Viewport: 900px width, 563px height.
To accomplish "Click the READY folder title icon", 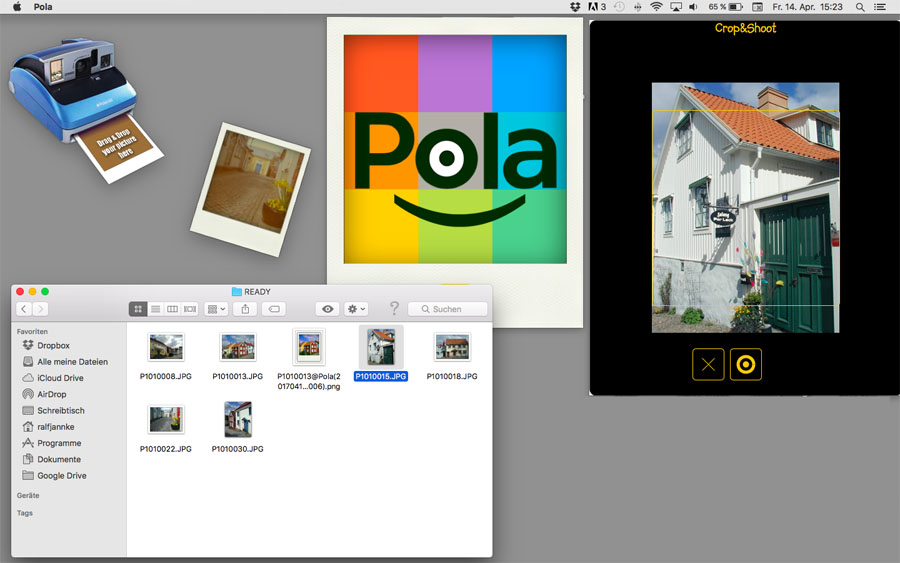I will click(x=236, y=292).
